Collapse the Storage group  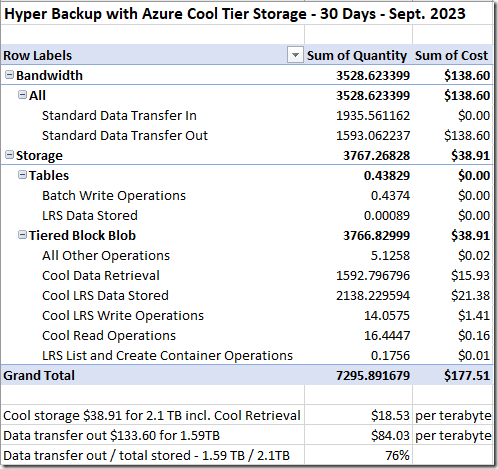tap(9, 155)
